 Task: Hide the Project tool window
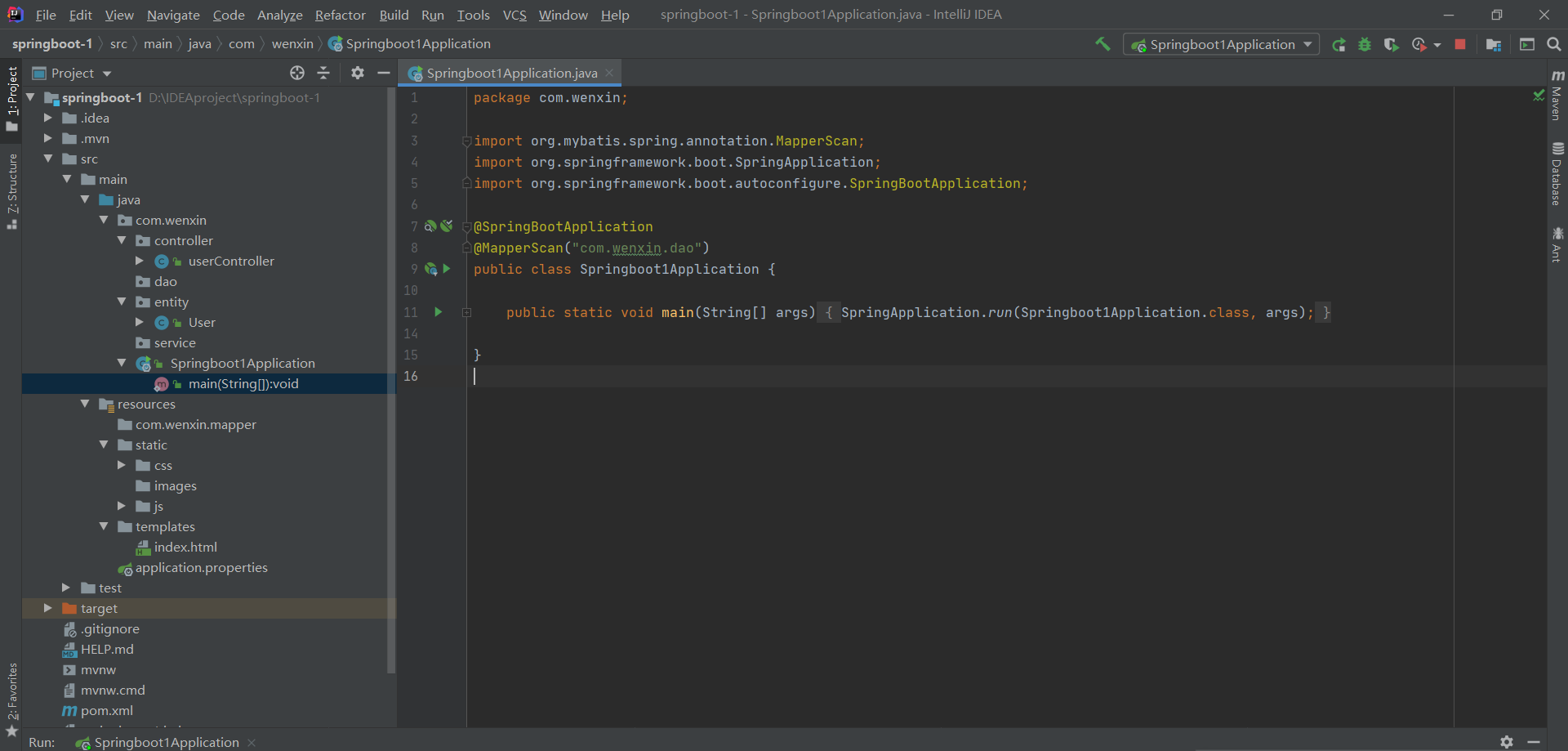[x=384, y=73]
